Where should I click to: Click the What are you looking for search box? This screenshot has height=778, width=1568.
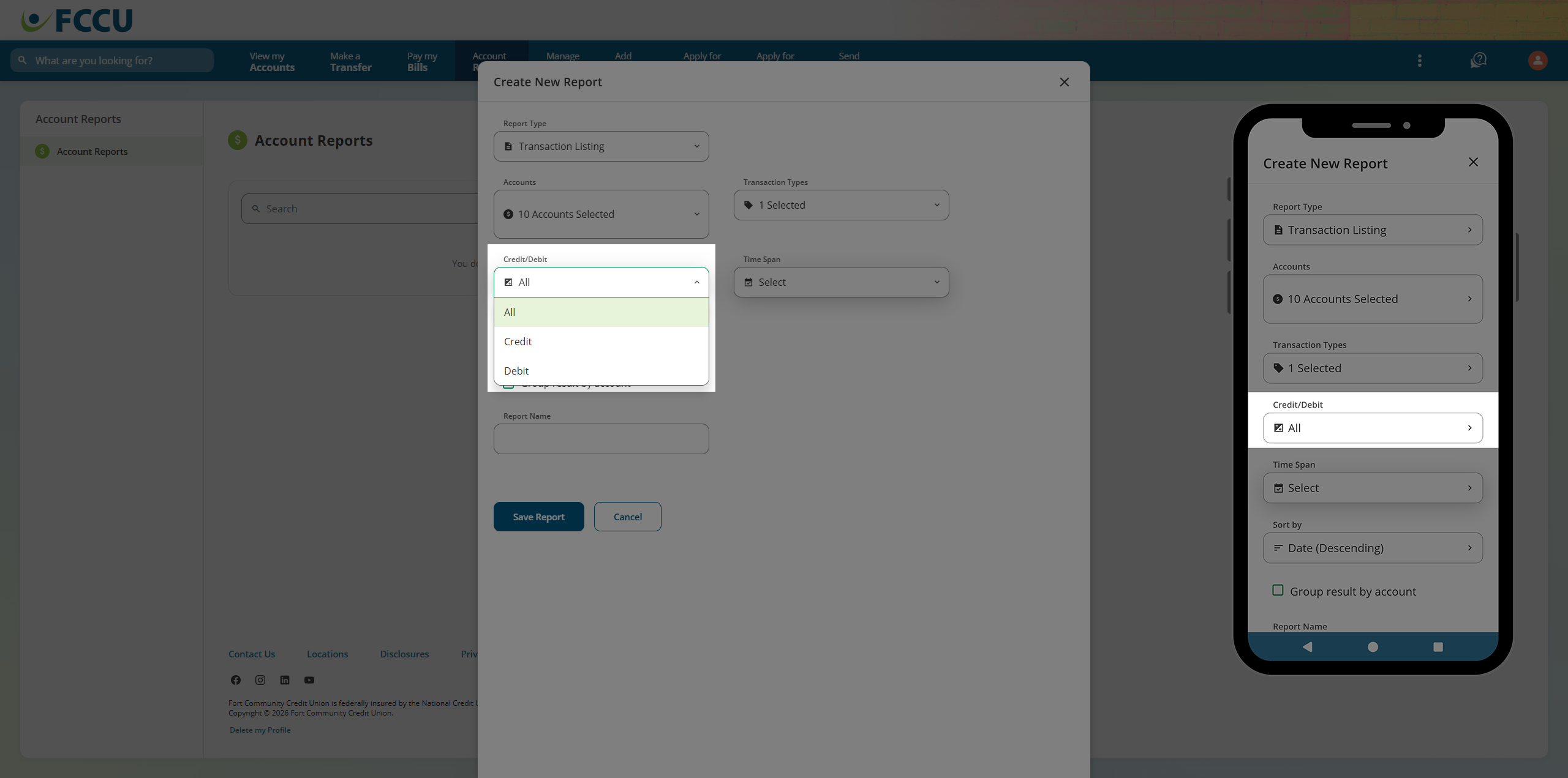(x=112, y=61)
